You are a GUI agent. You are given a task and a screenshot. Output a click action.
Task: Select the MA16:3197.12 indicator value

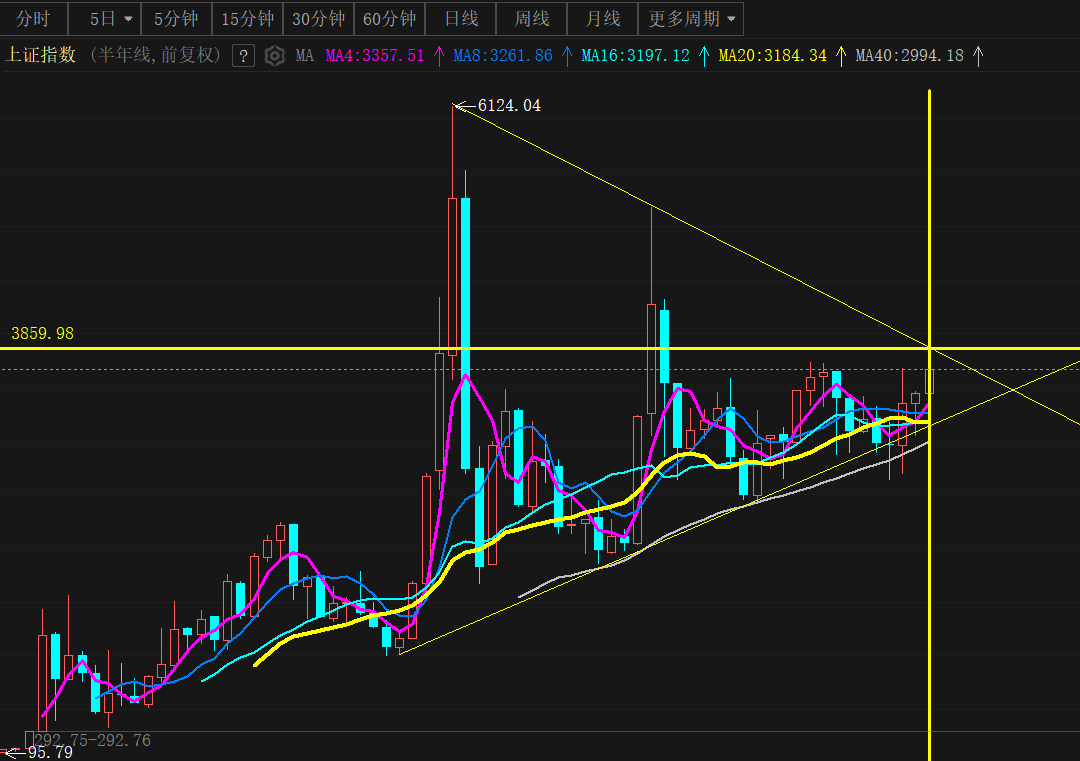point(635,56)
